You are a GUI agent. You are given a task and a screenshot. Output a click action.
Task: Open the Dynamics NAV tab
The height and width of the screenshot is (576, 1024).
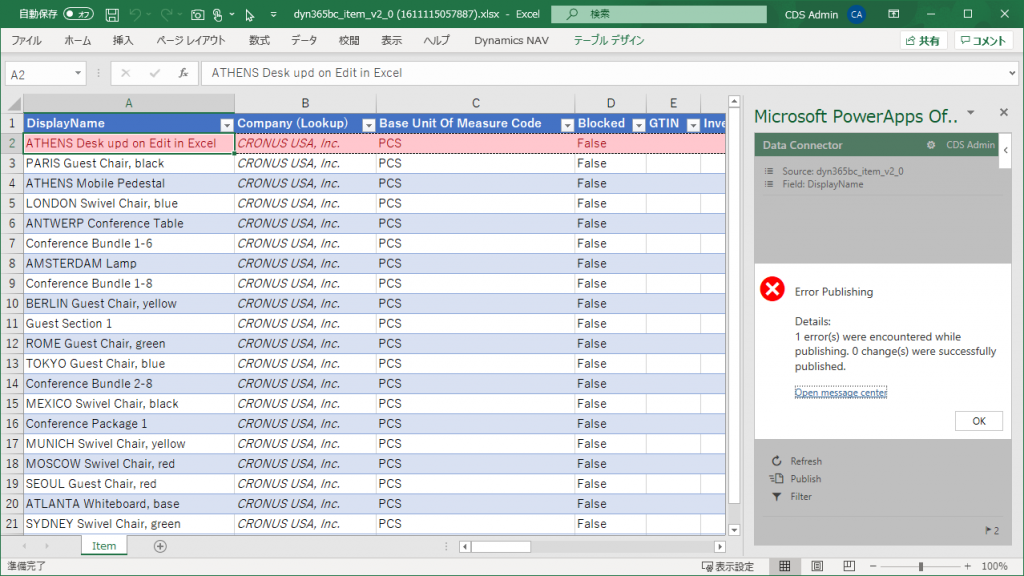511,40
